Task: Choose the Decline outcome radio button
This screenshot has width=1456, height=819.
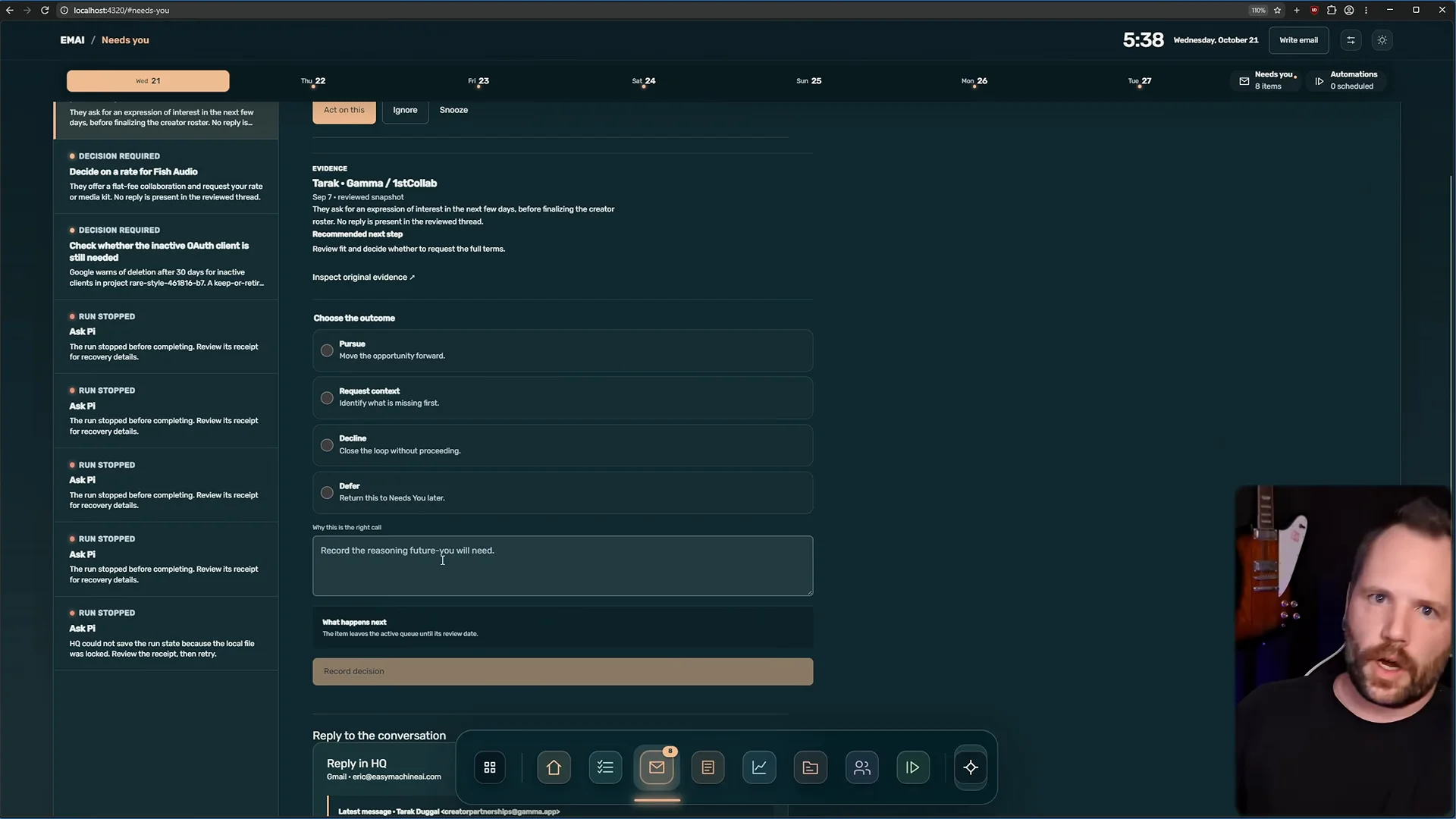Action: point(327,445)
